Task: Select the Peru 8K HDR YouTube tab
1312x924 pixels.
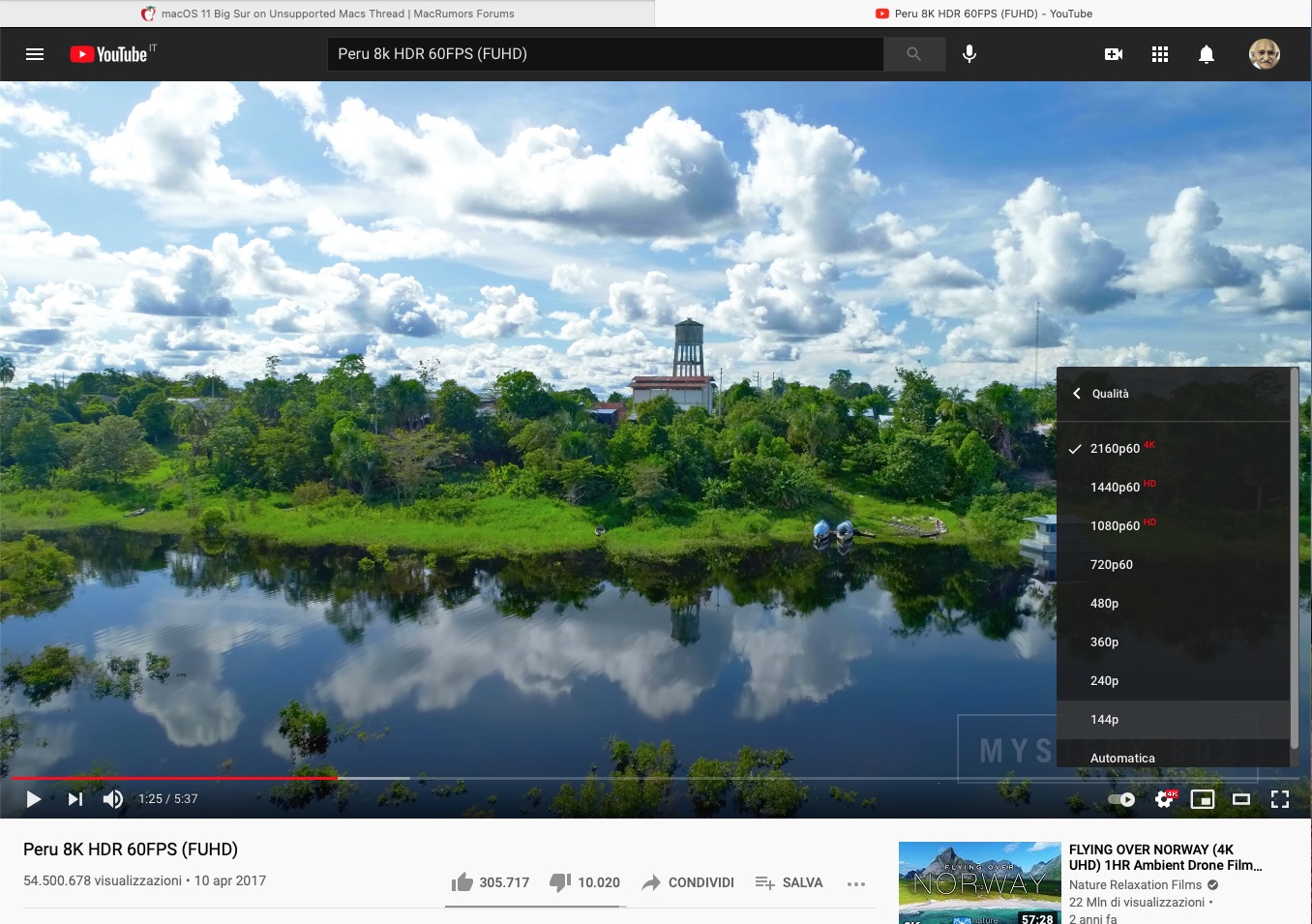Action: 983,14
